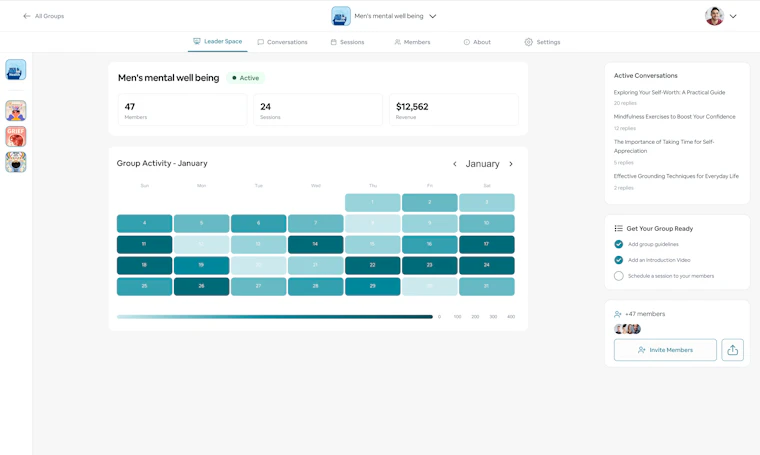
Task: Open the $12,562 Revenue stat card
Action: [454, 110]
